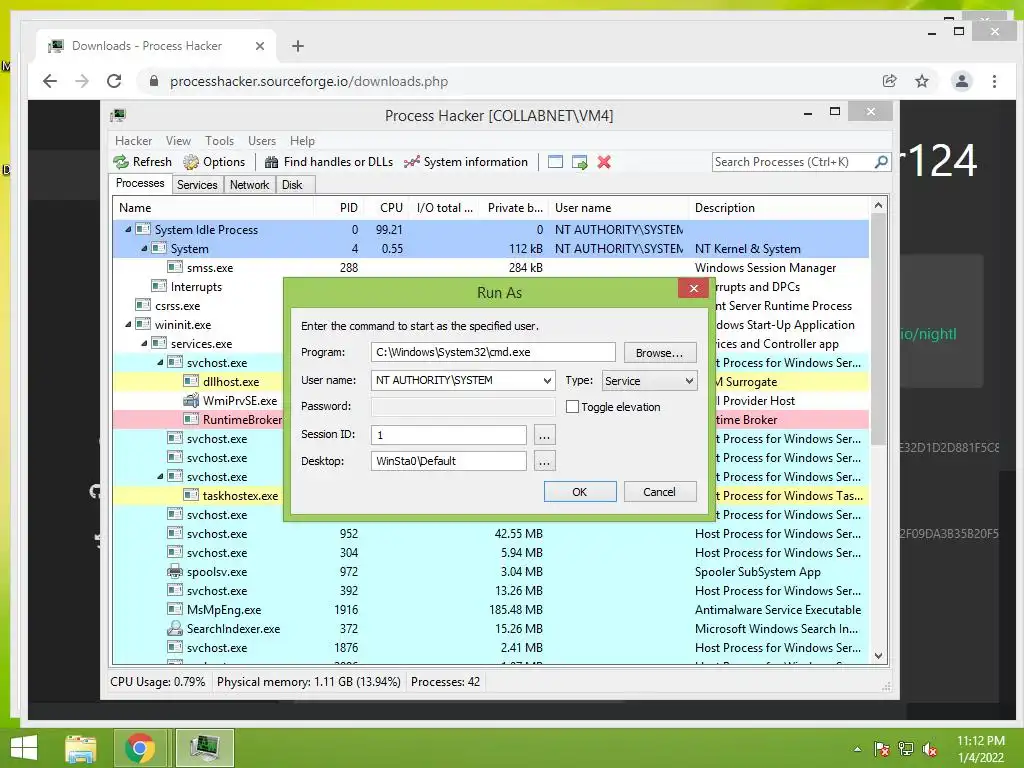Click the MsMpEng.exe process icon
The height and width of the screenshot is (768, 1024).
click(175, 609)
